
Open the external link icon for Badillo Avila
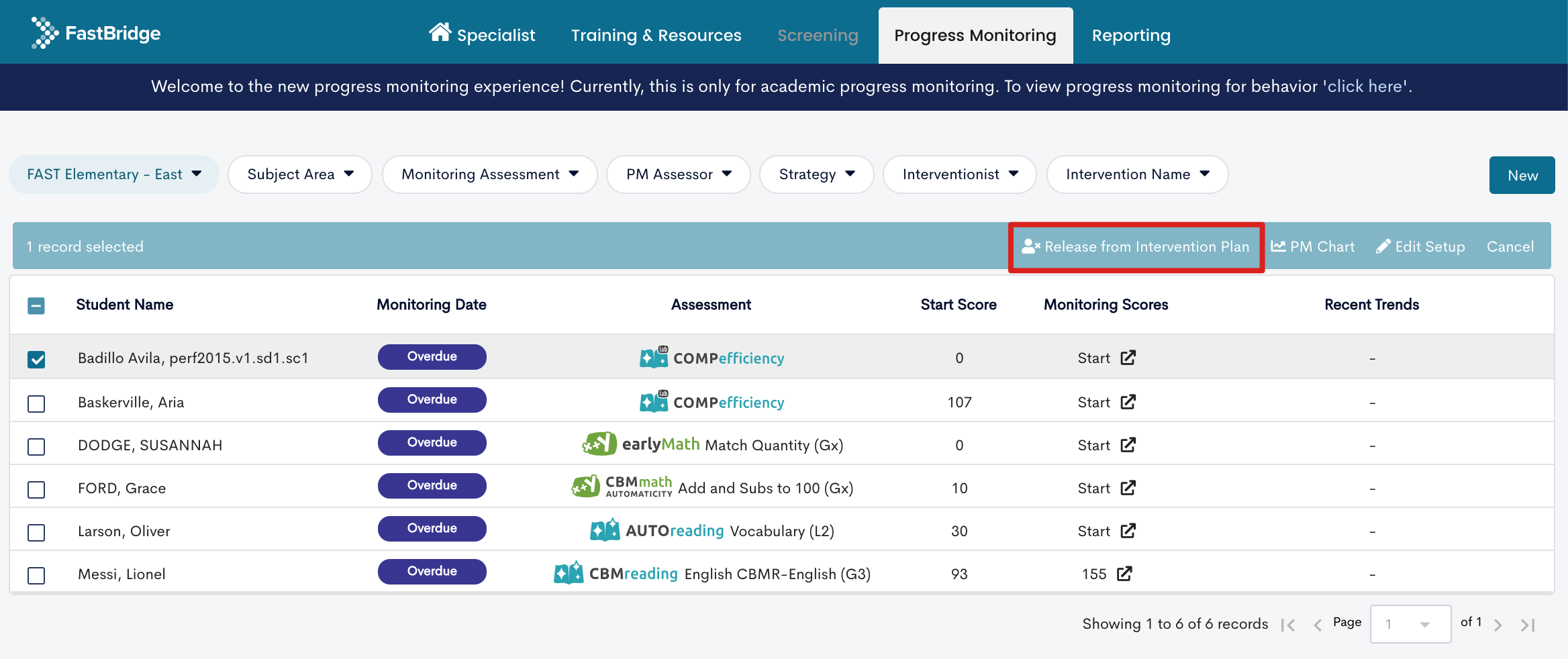tap(1128, 357)
